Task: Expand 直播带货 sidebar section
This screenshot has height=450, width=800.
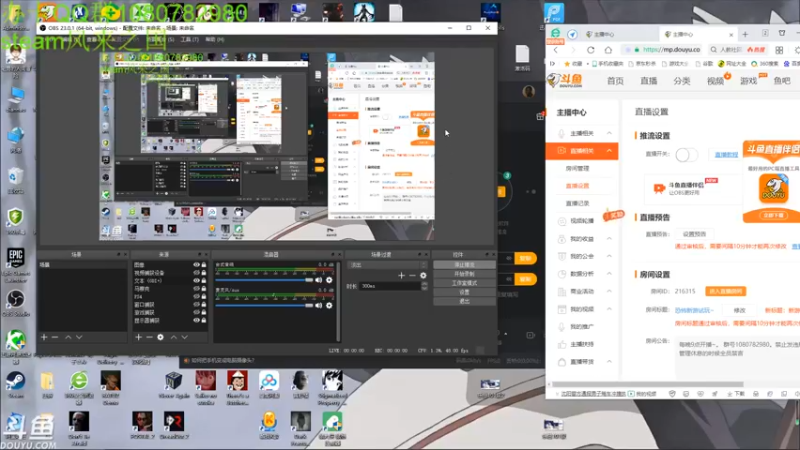Action: pyautogui.click(x=609, y=362)
